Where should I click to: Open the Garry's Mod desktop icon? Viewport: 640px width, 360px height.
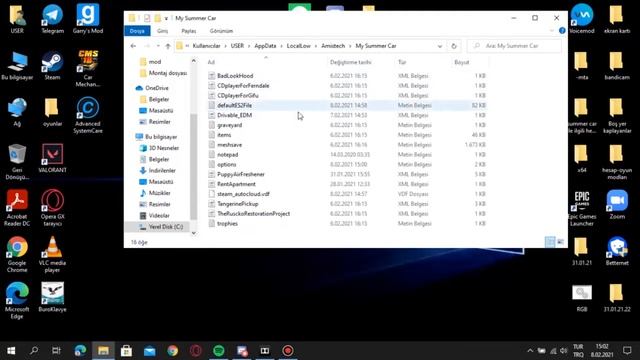click(88, 19)
